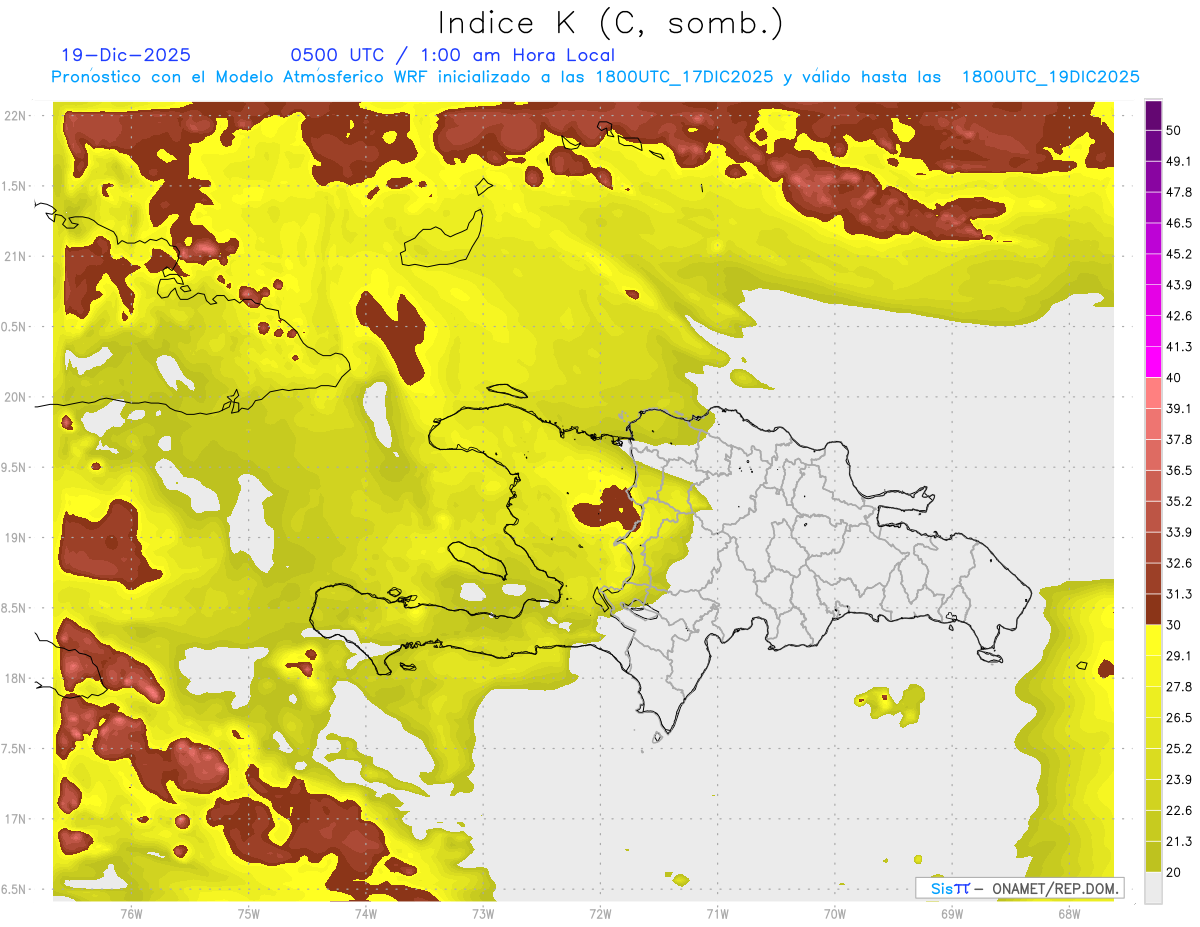Click the color scale value 32.6
Image resolution: width=1200 pixels, height=927 pixels.
coord(1178,563)
